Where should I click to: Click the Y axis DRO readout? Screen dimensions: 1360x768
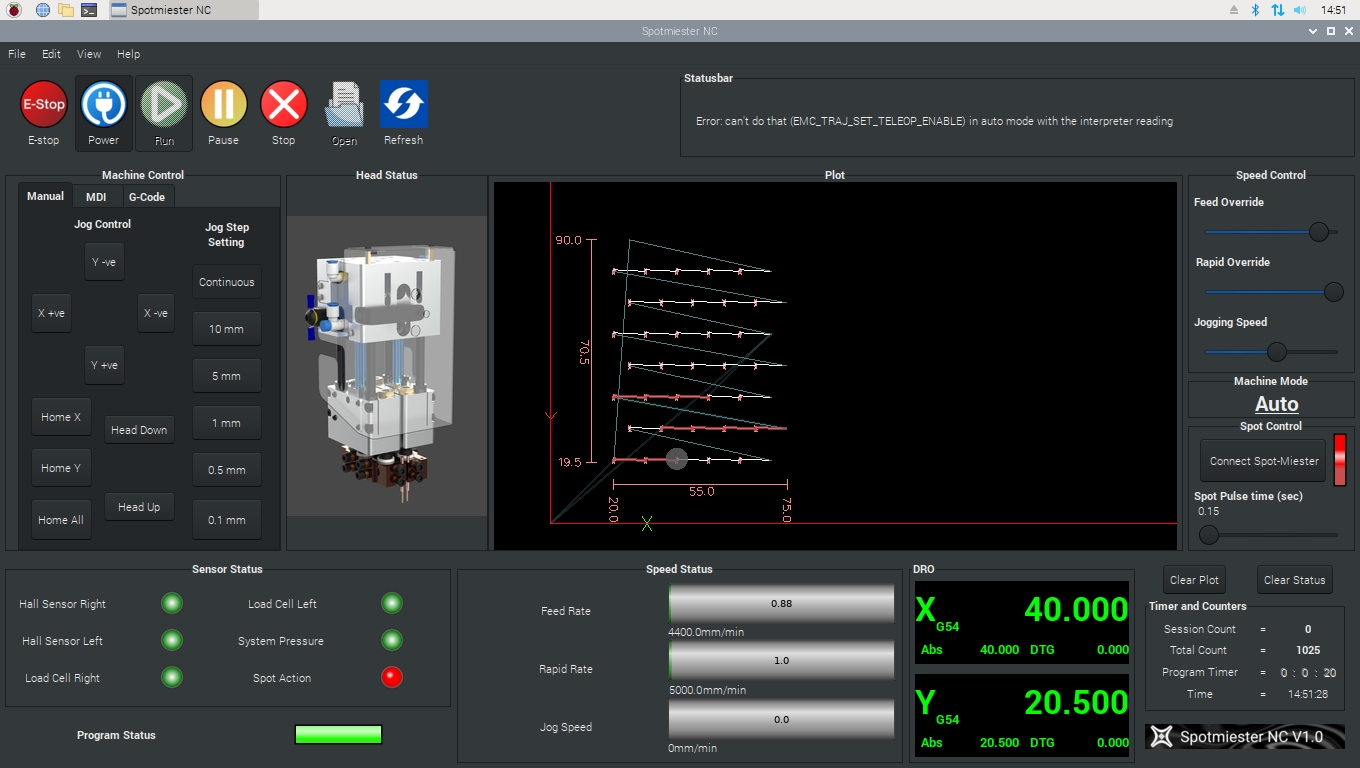[1022, 716]
